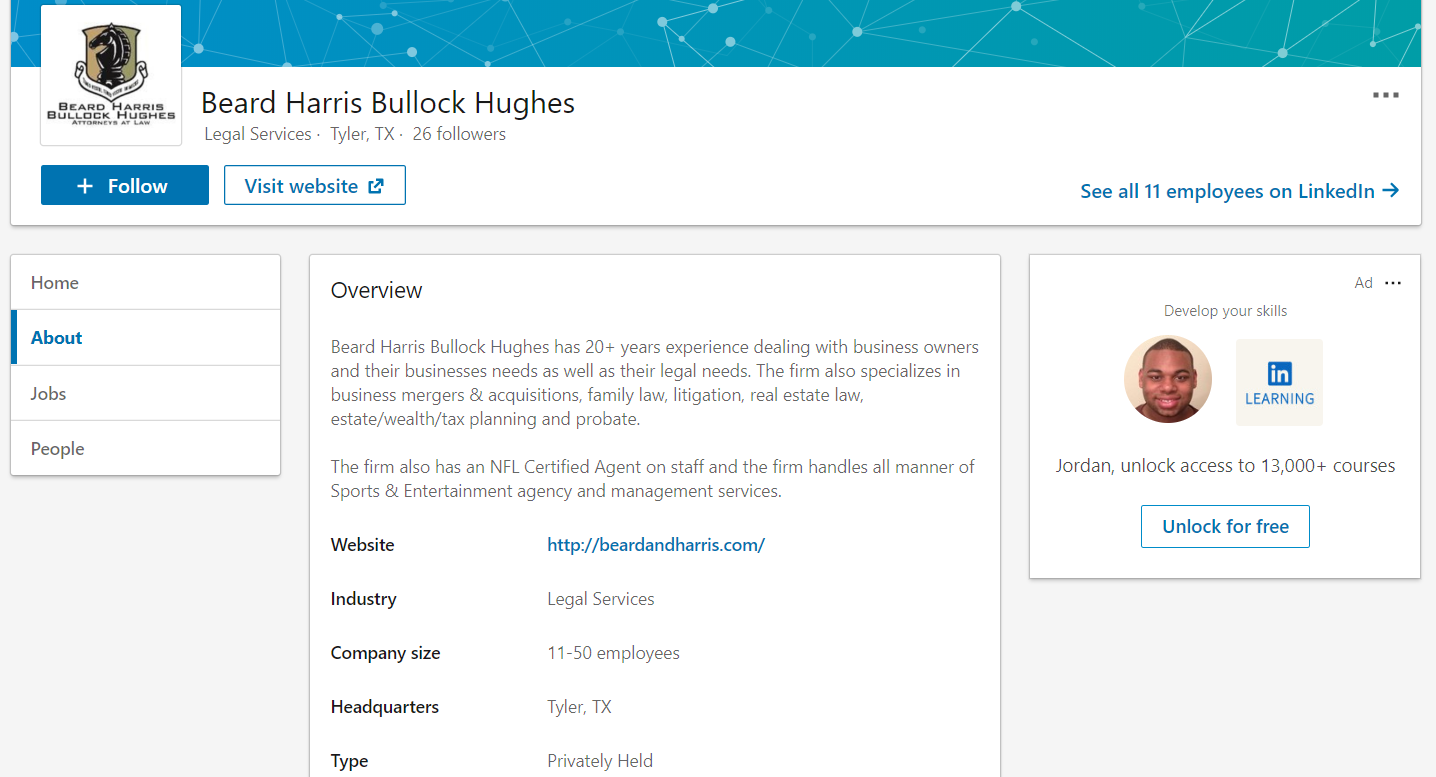Click the 'Develop your skills' ad text
Screen dimensions: 1436x777
click(1225, 311)
